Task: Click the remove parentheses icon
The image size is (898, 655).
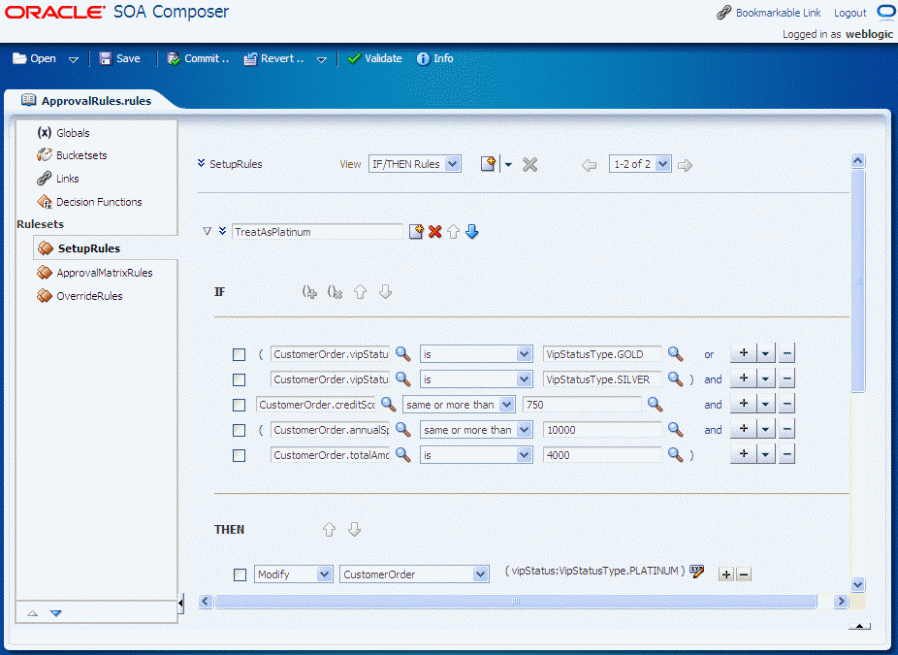Action: (x=334, y=292)
